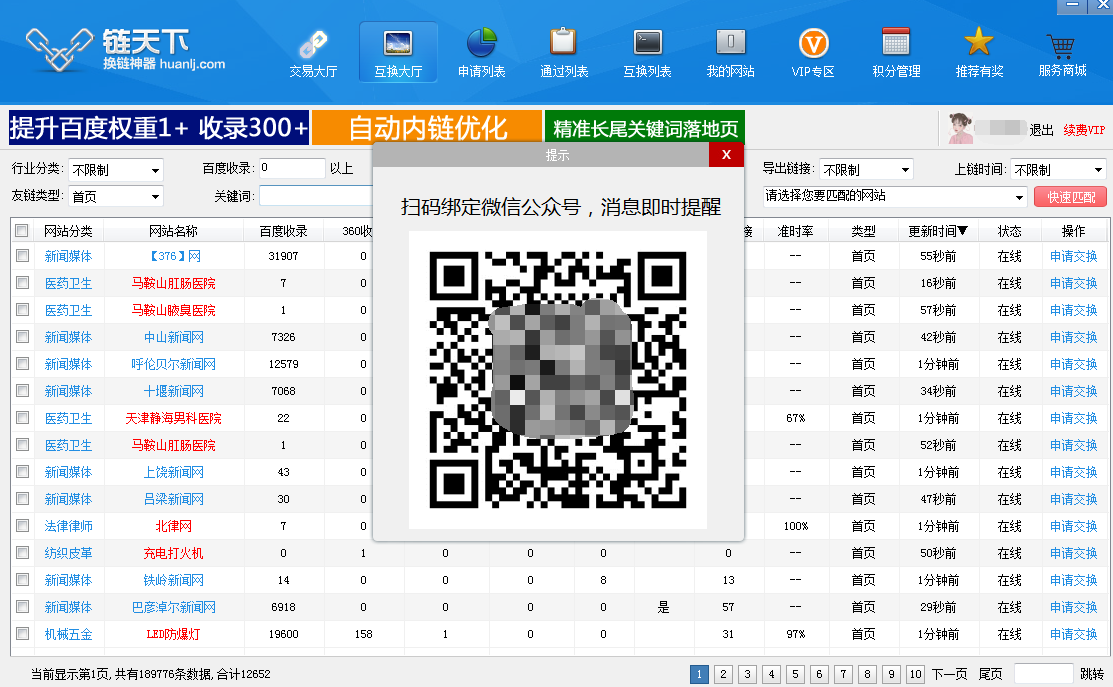This screenshot has height=687, width=1113.
Task: Open the 吕梁新闻网 site link
Action: point(173,499)
